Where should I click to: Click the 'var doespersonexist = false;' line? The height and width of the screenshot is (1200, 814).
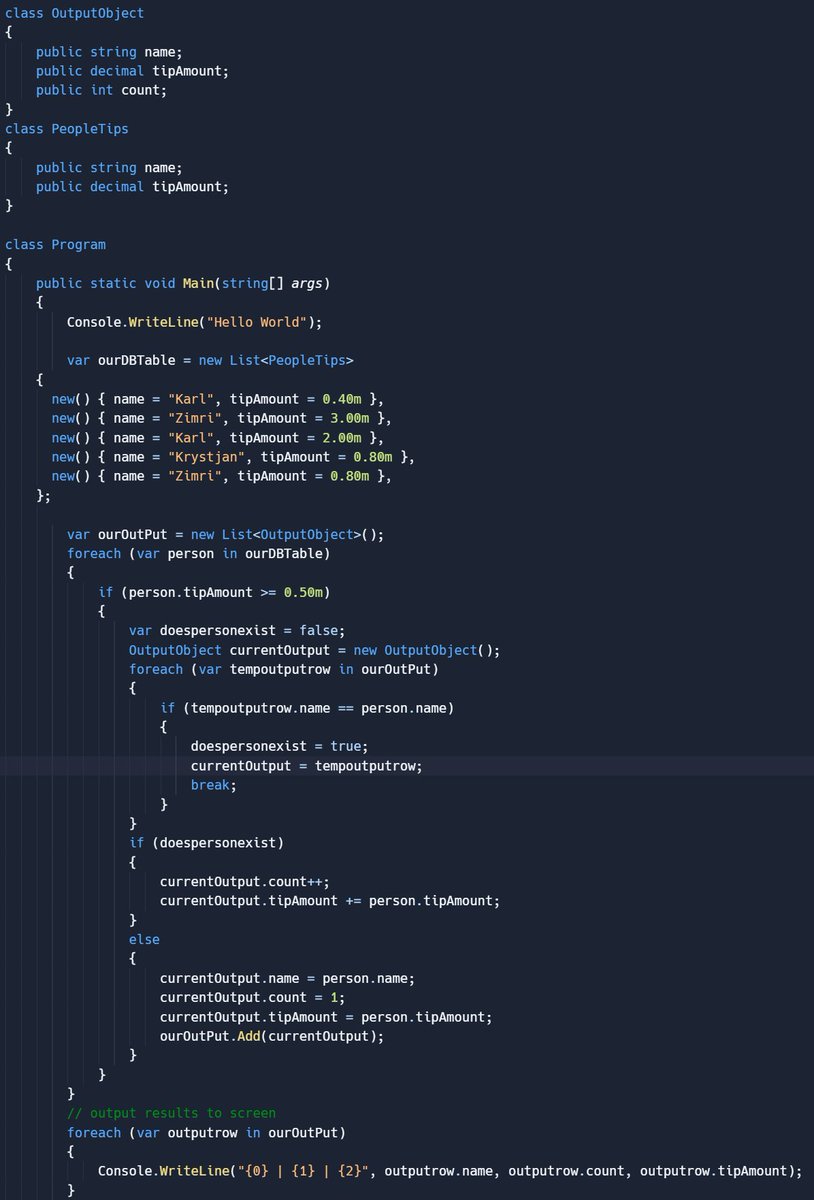(237, 630)
